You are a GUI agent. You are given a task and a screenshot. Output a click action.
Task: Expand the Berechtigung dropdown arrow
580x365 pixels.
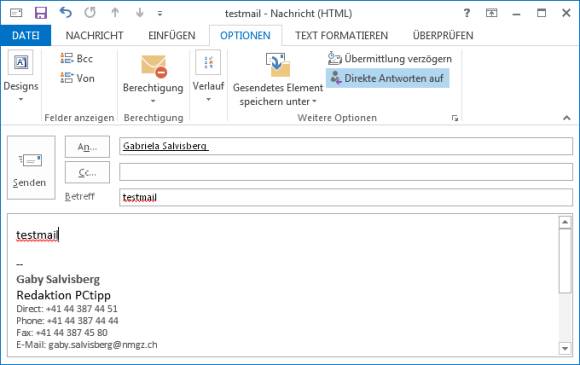point(153,101)
